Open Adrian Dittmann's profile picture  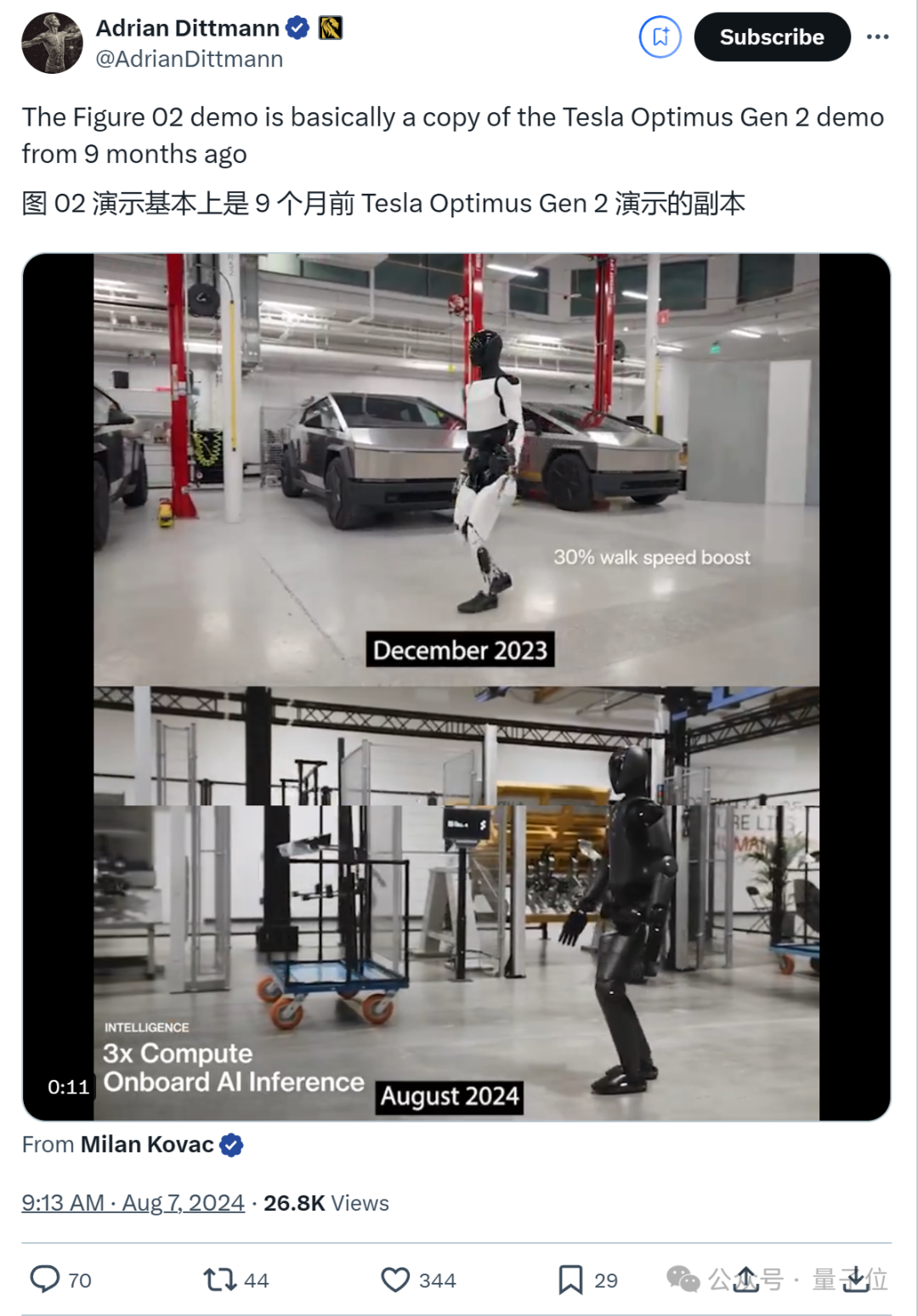pos(52,42)
